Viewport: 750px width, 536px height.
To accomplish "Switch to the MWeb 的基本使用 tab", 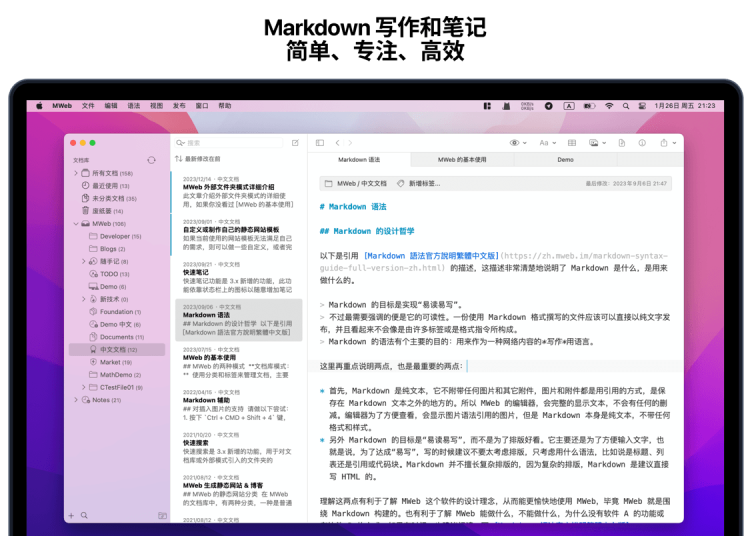I will (x=462, y=160).
